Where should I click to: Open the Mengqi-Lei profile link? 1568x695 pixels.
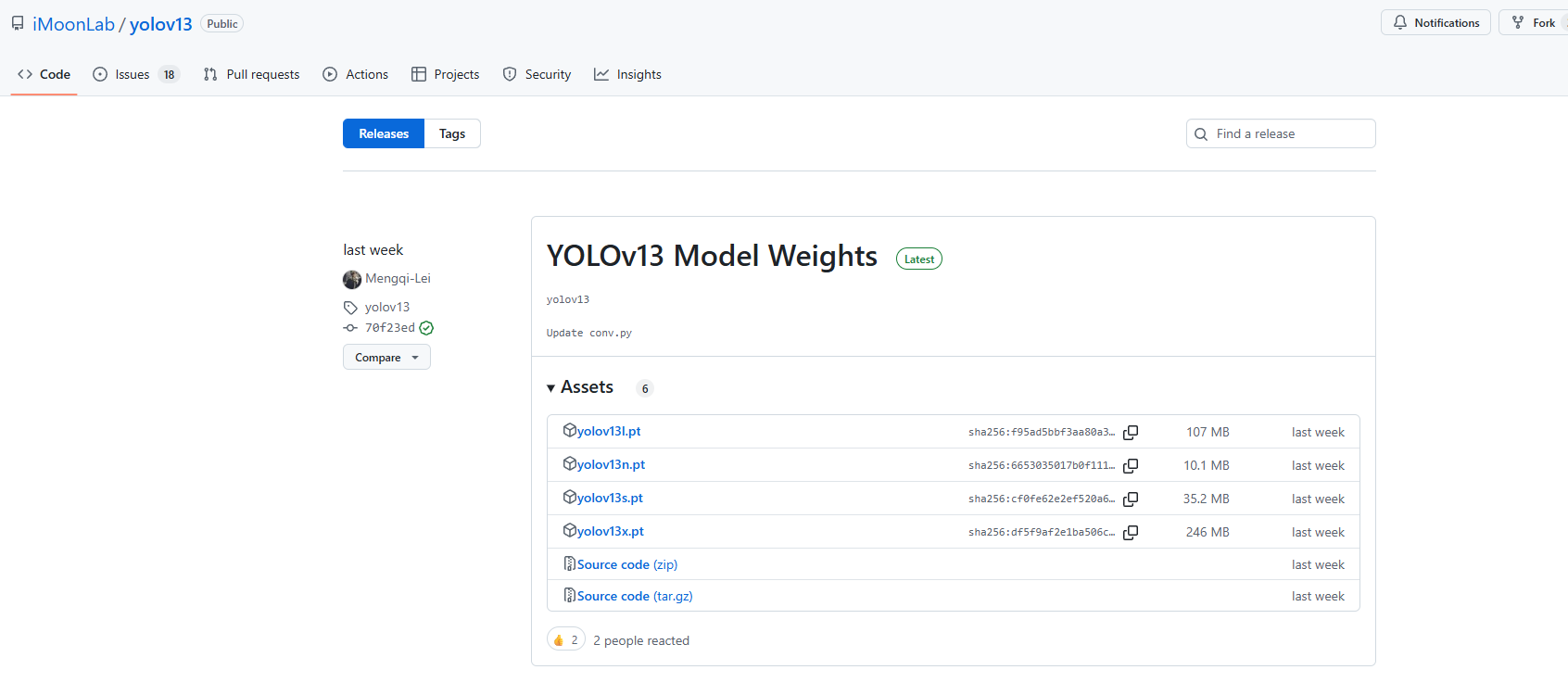(x=398, y=278)
